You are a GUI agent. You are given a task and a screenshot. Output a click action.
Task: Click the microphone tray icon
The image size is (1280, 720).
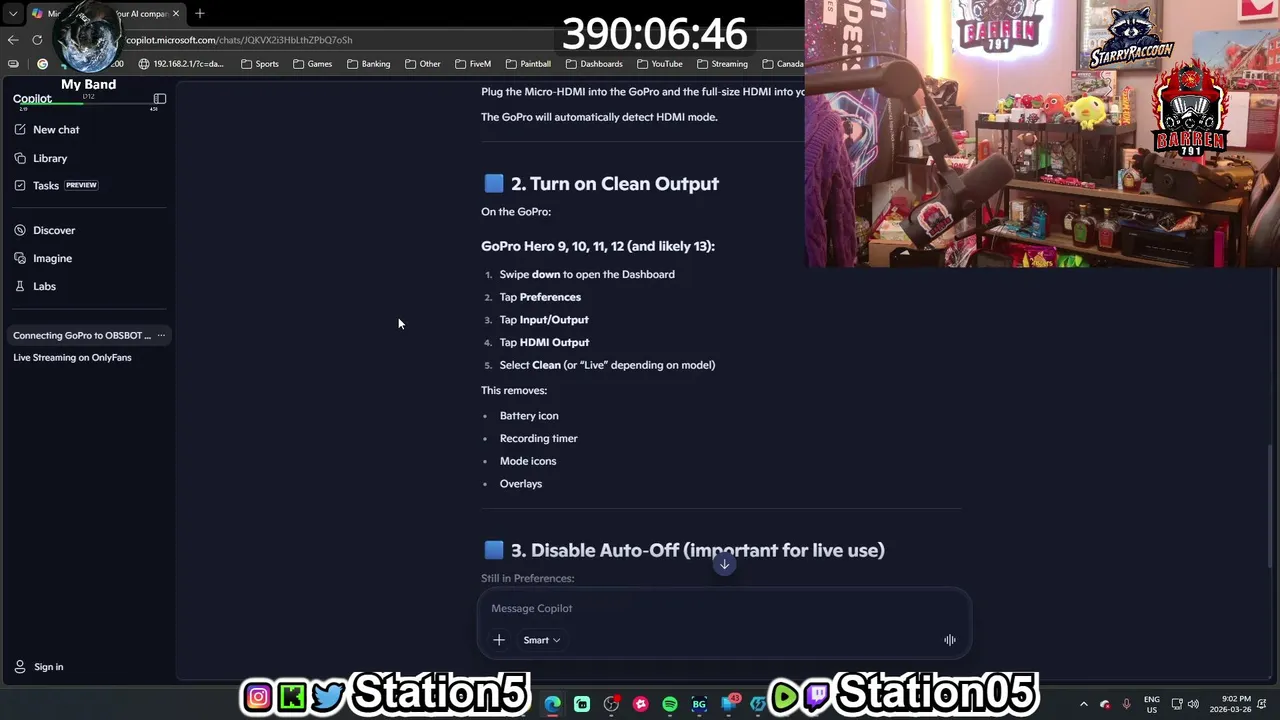click(x=1126, y=704)
